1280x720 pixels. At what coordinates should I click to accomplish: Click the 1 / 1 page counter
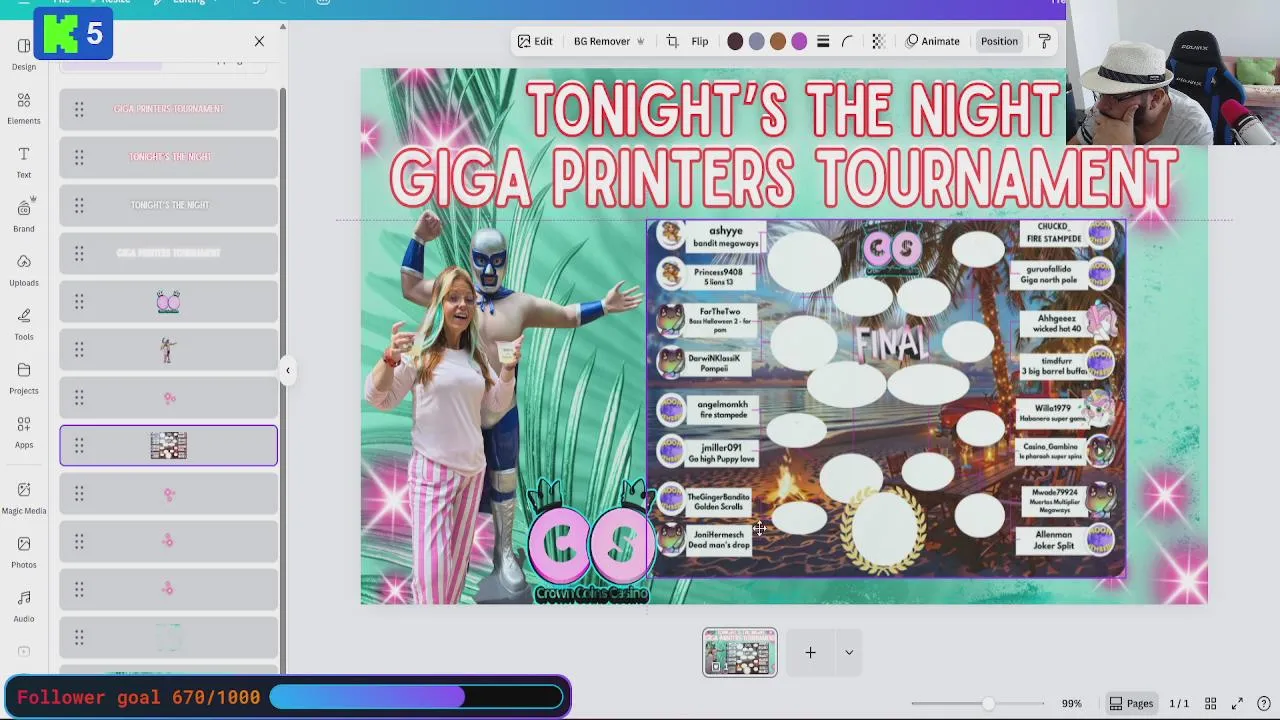tap(1179, 703)
